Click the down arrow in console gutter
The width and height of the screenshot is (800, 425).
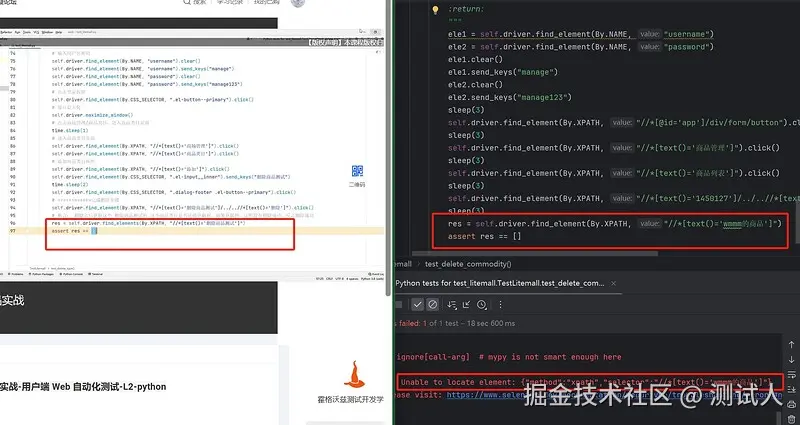[x=791, y=360]
